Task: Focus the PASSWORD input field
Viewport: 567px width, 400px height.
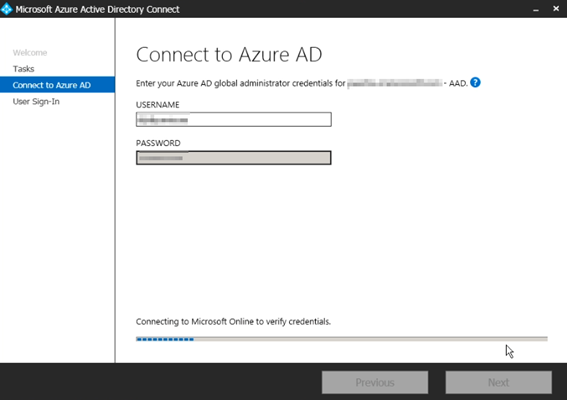Action: click(234, 158)
